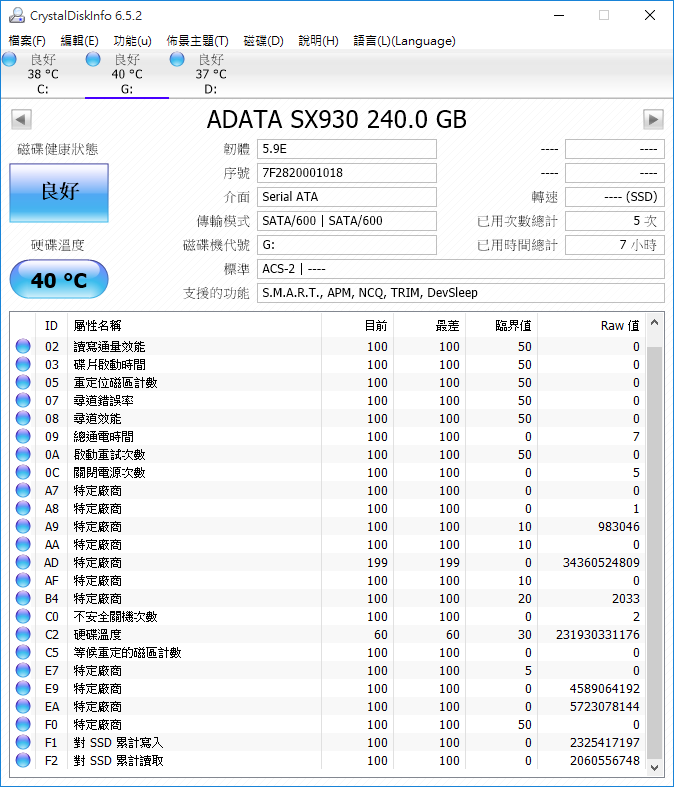Click status icon for attribute 02

pos(23,346)
